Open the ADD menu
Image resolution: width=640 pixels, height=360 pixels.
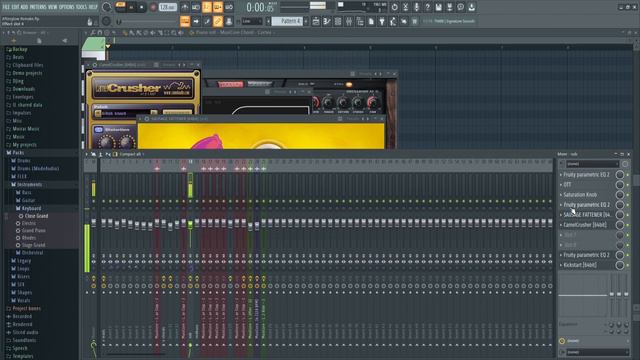click(x=24, y=7)
